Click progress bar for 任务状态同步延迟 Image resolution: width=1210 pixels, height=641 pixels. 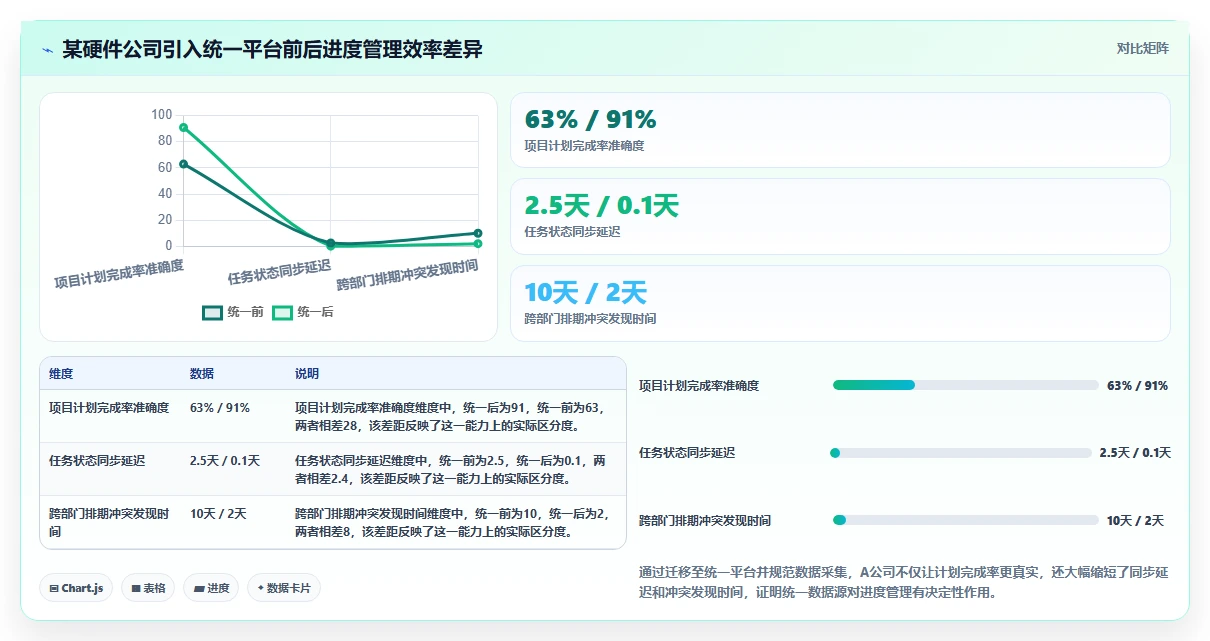[961, 453]
